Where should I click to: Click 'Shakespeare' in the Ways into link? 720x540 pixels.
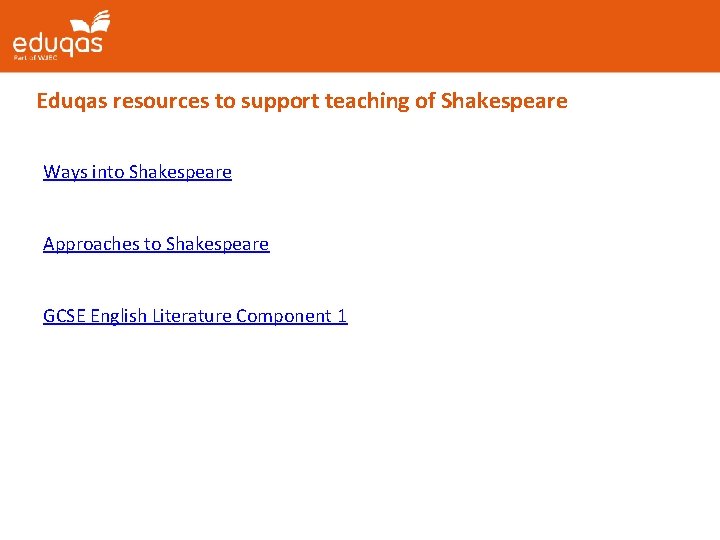point(180,172)
